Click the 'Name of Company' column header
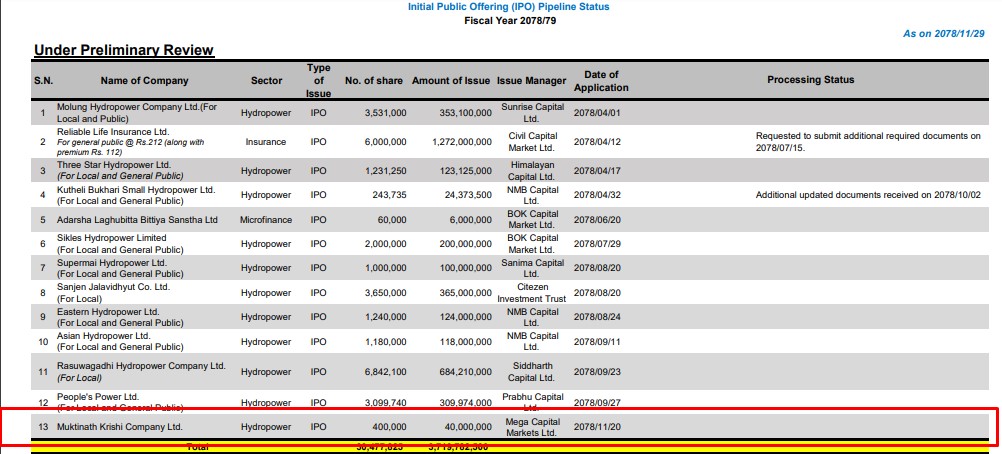This screenshot has width=1002, height=454. point(144,80)
